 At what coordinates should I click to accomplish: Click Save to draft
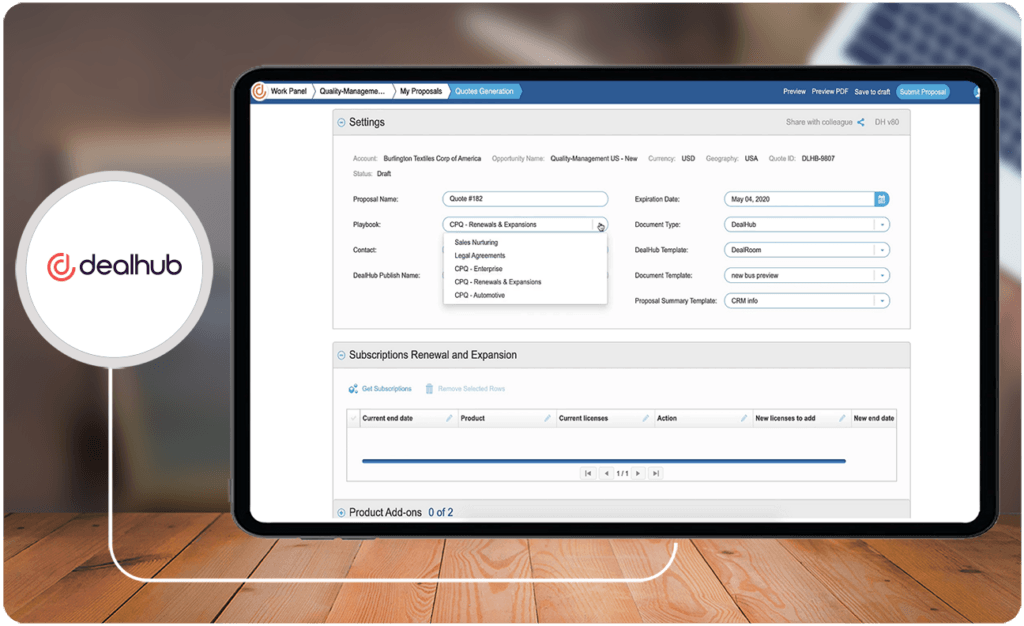872,92
